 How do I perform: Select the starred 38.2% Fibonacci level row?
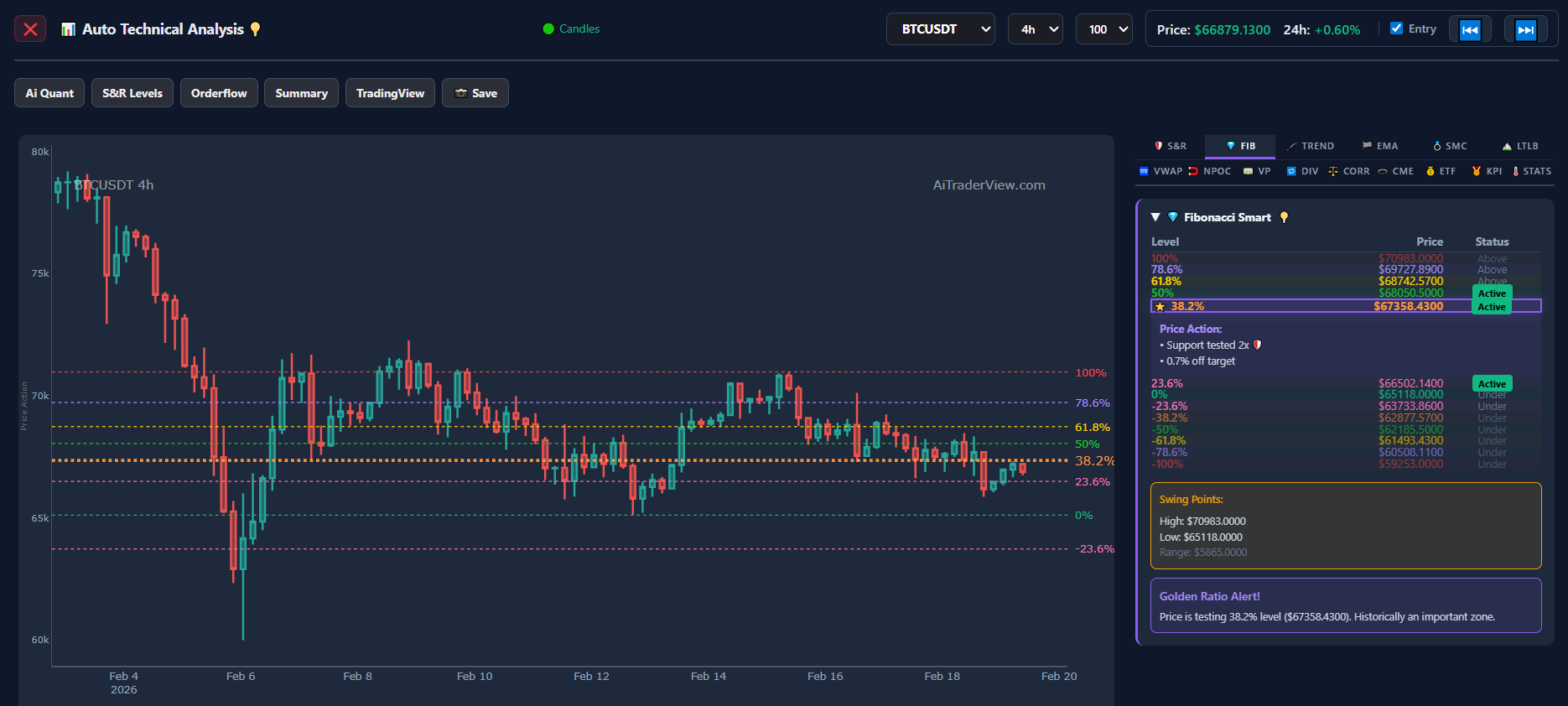pyautogui.click(x=1345, y=306)
